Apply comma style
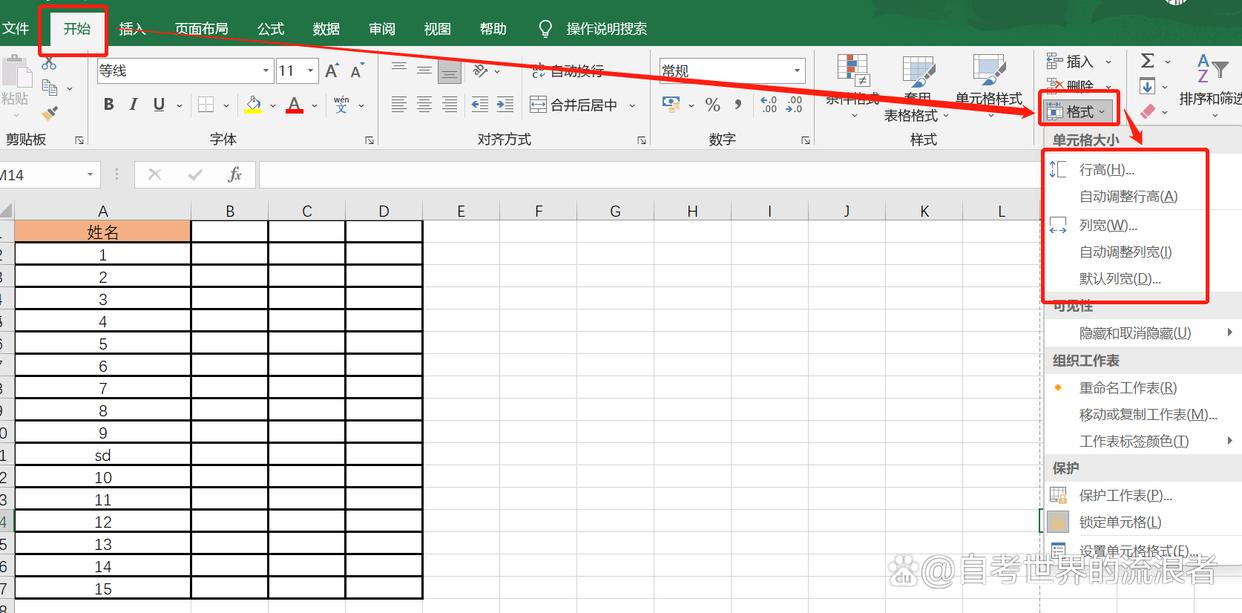 pyautogui.click(x=740, y=104)
